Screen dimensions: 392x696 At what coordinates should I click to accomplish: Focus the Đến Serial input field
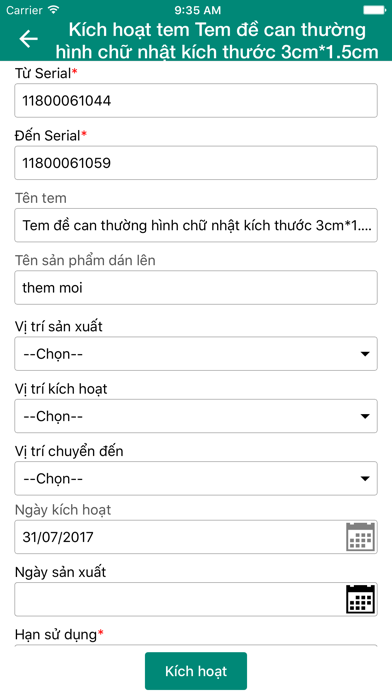pyautogui.click(x=196, y=163)
